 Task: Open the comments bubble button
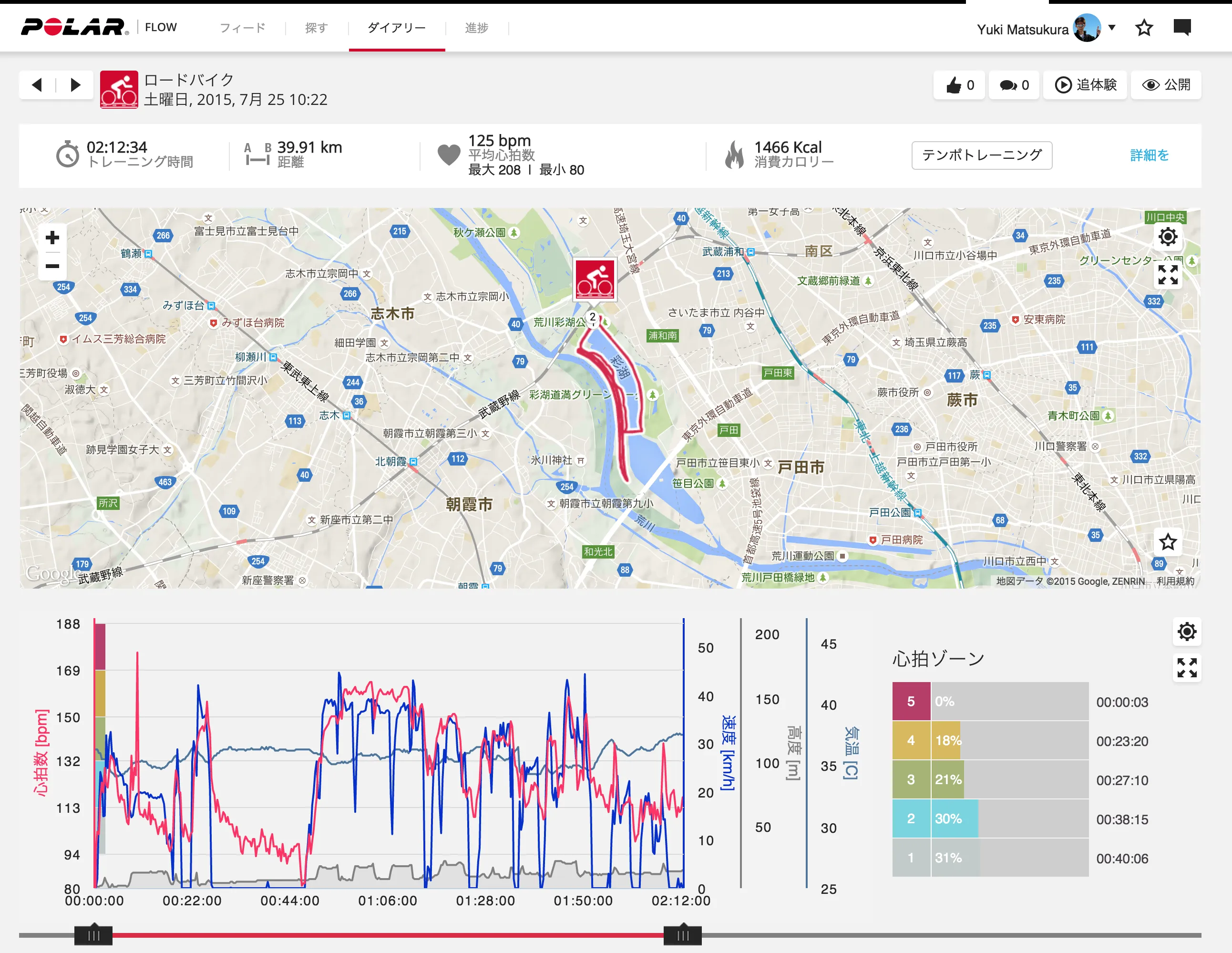pyautogui.click(x=1014, y=85)
